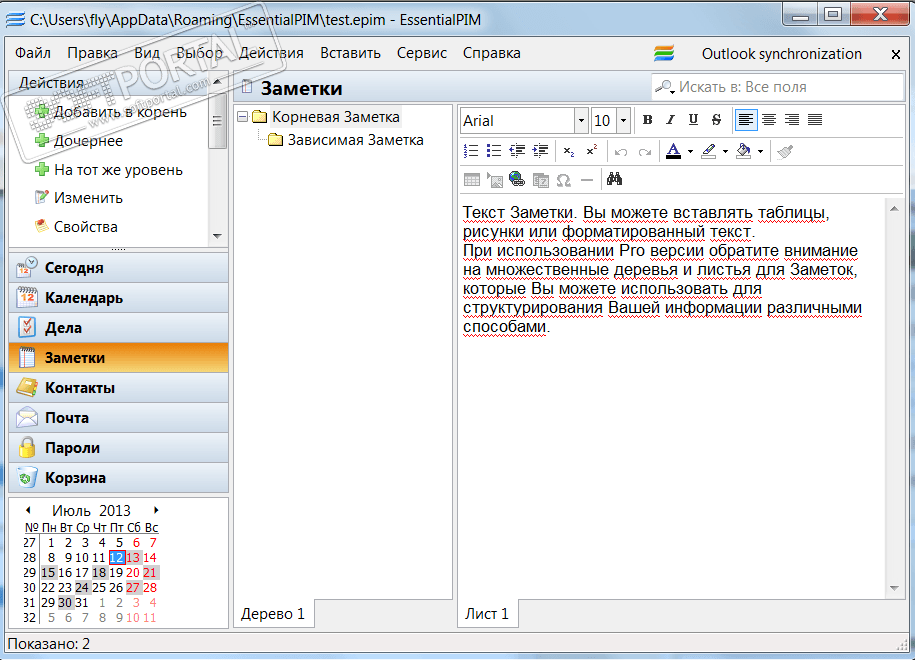The width and height of the screenshot is (915, 660).
Task: Select the Зависимая Заметка note
Action: click(x=355, y=140)
